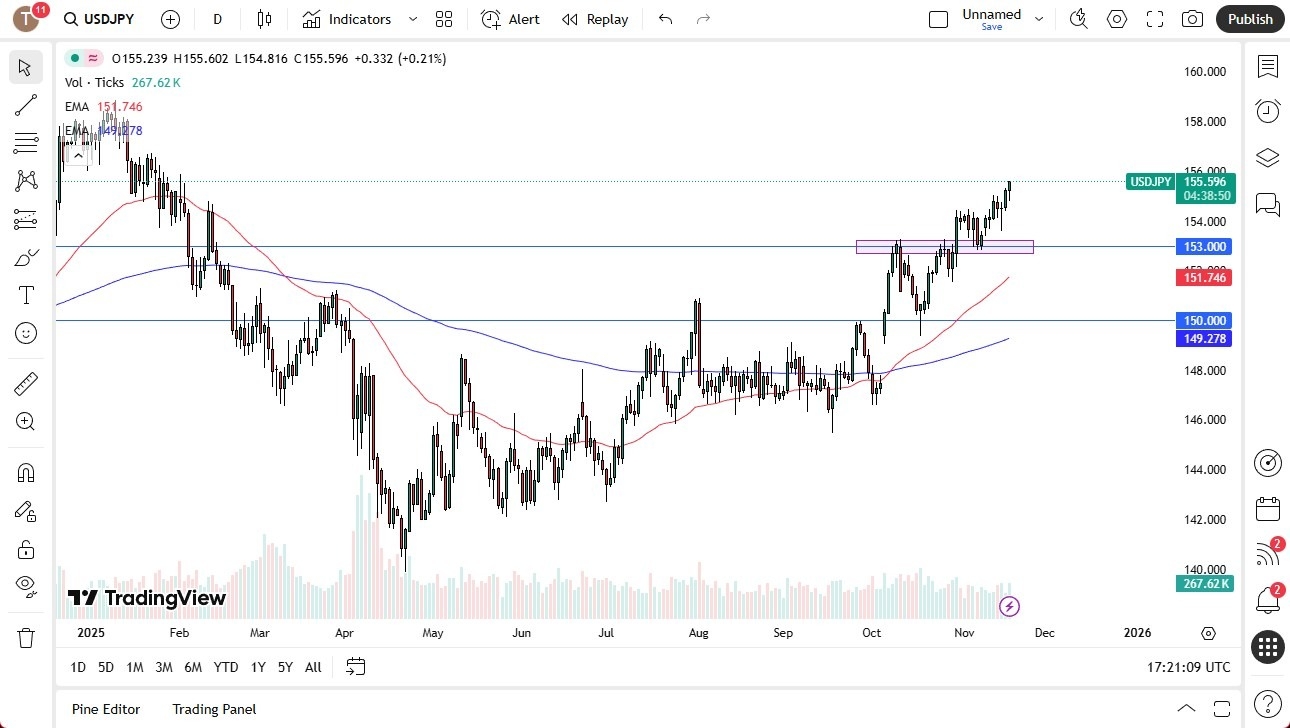
Task: Click the Publish button
Action: pos(1249,18)
